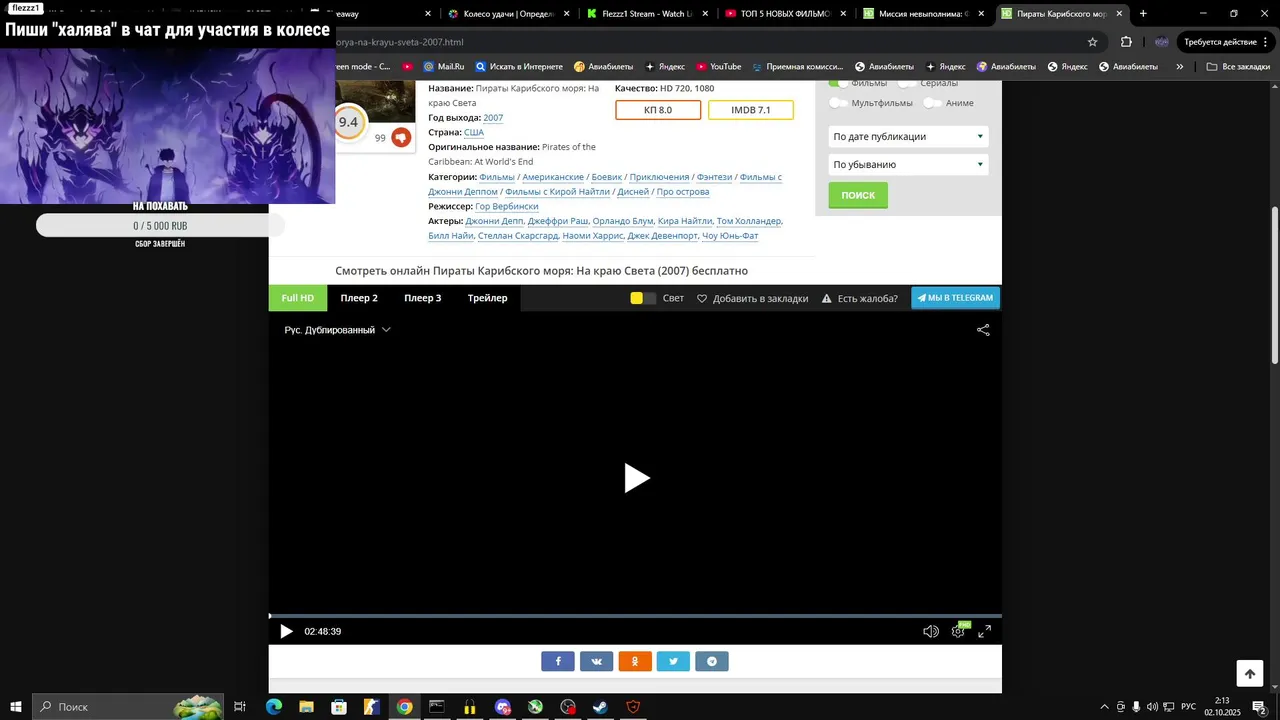The height and width of the screenshot is (720, 1280).
Task: Share the movie via Telegram icon
Action: tap(712, 661)
